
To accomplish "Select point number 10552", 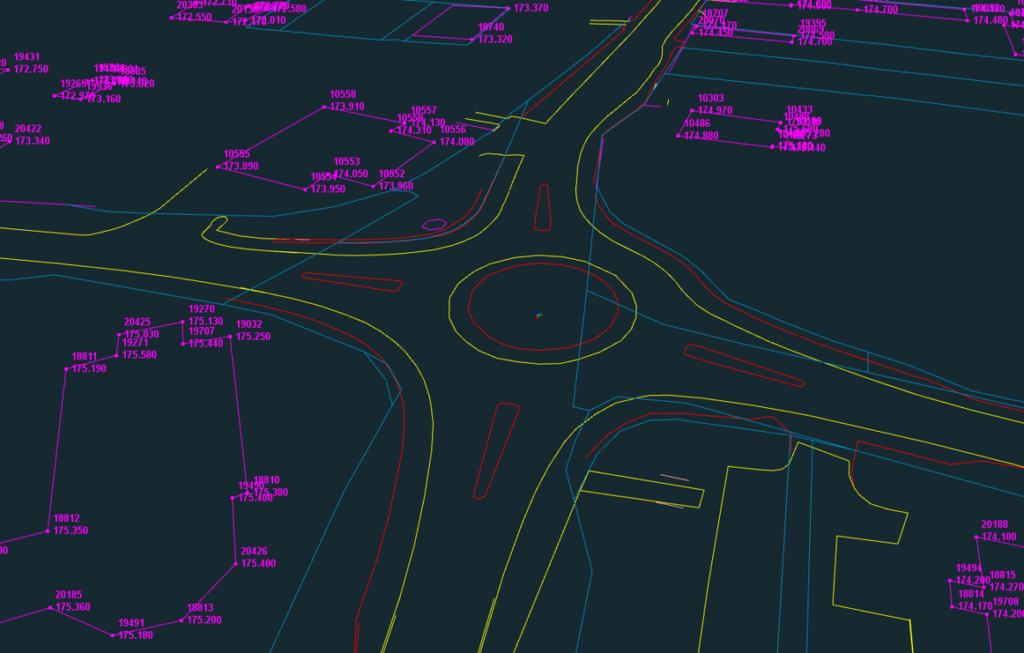I will click(x=392, y=174).
